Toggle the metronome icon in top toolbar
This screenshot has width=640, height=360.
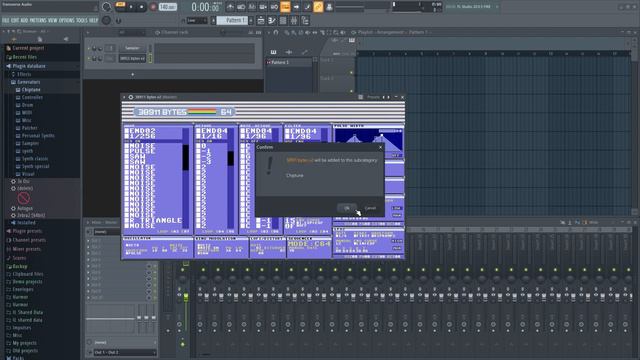click(230, 7)
